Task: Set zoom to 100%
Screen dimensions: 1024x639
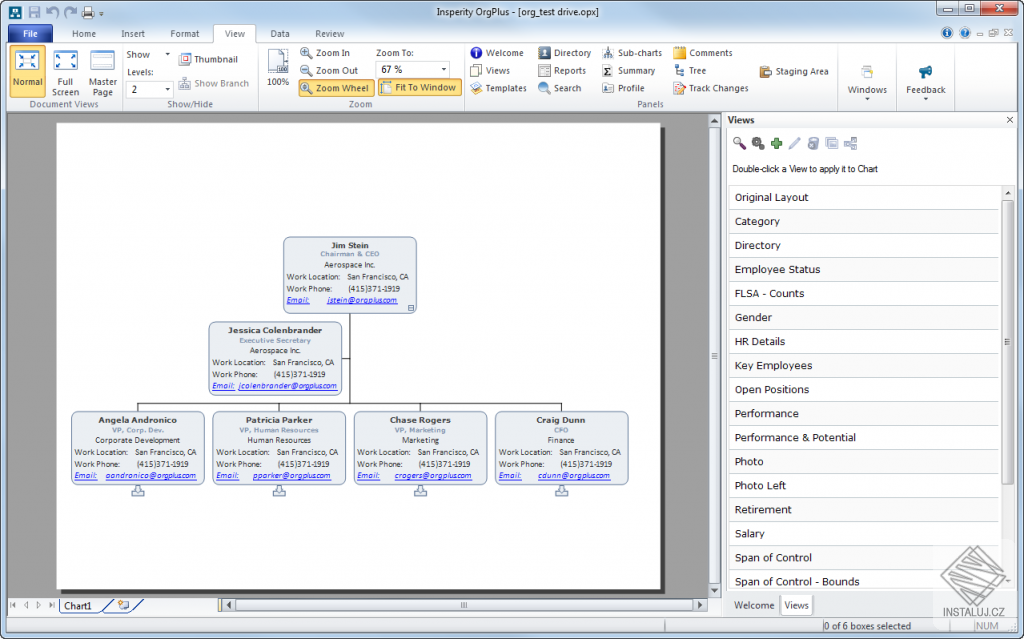Action: (x=278, y=68)
